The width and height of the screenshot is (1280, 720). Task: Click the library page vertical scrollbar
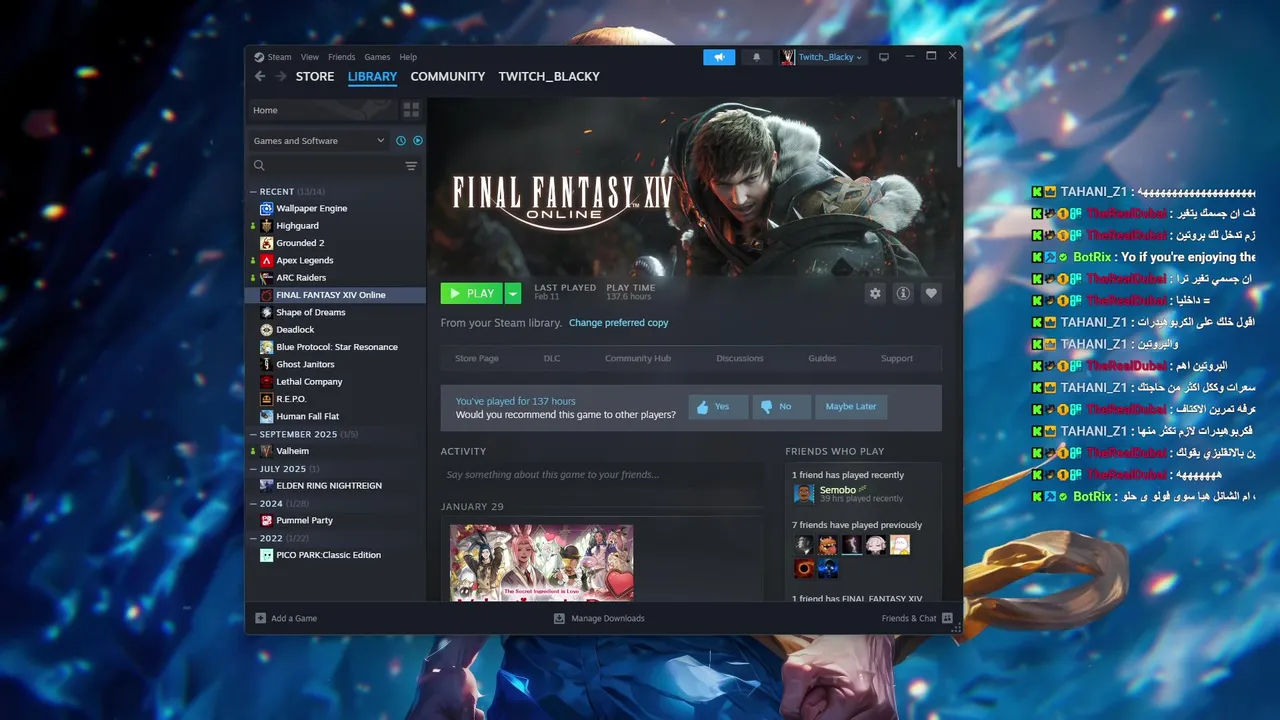click(x=959, y=133)
